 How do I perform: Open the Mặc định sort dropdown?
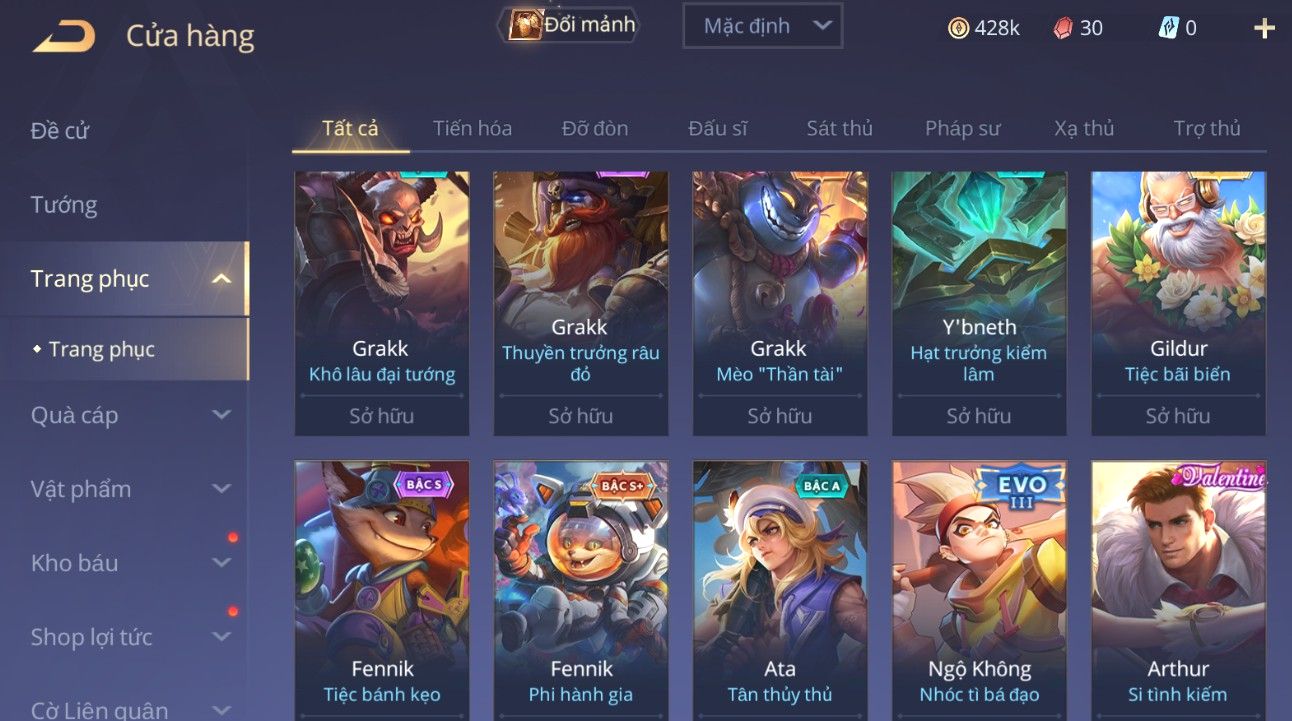(x=762, y=26)
